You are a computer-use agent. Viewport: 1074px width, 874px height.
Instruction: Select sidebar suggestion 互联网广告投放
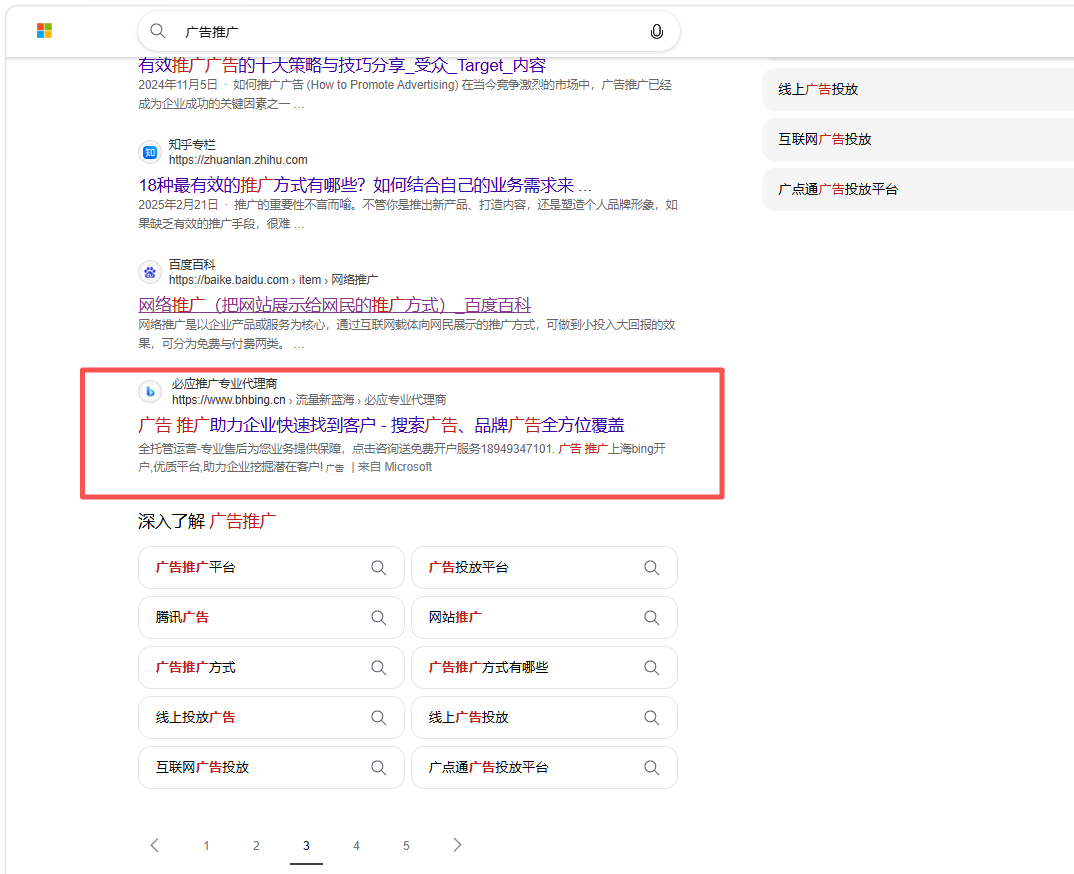918,140
